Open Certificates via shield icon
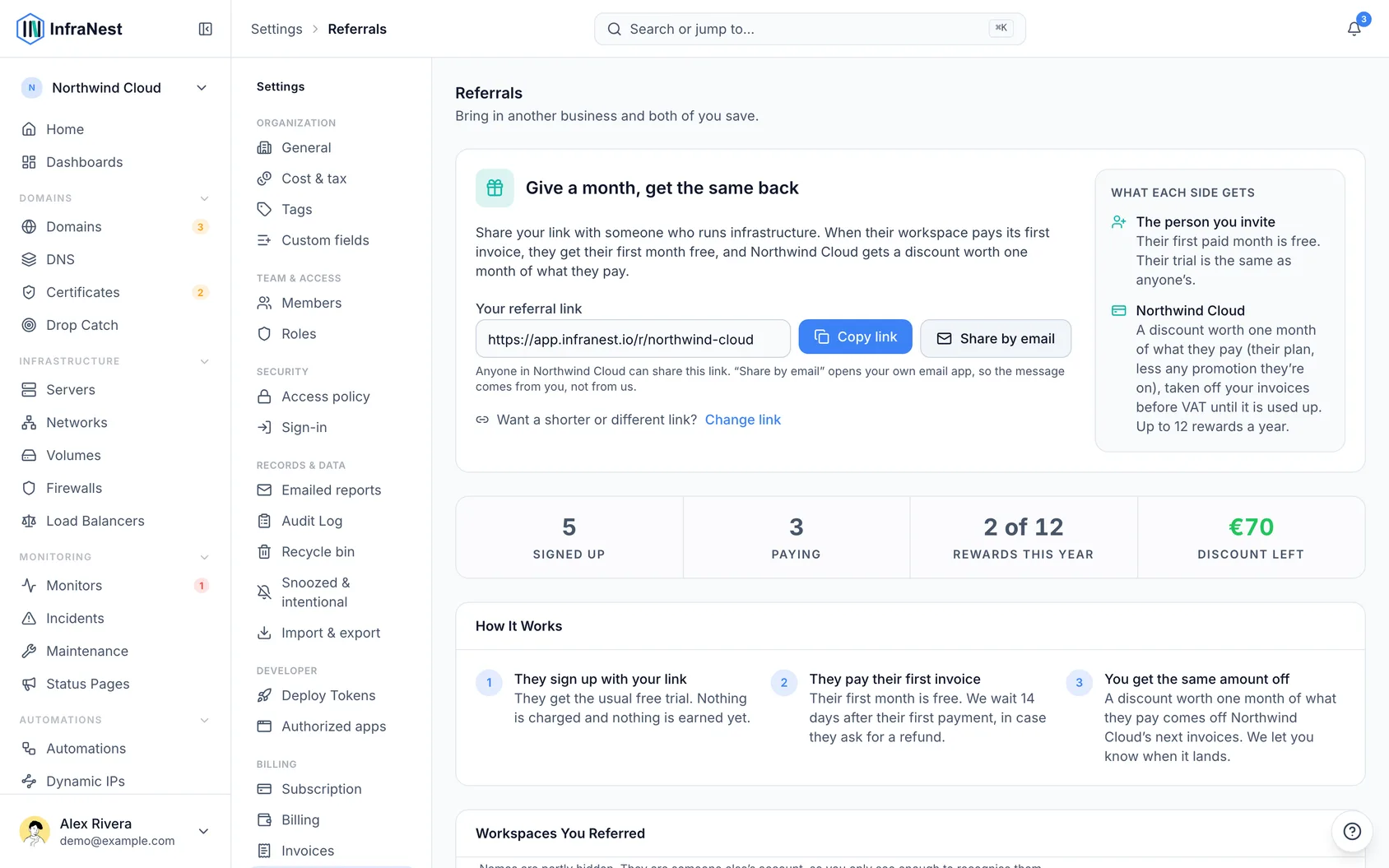The width and height of the screenshot is (1389, 868). coord(29,292)
